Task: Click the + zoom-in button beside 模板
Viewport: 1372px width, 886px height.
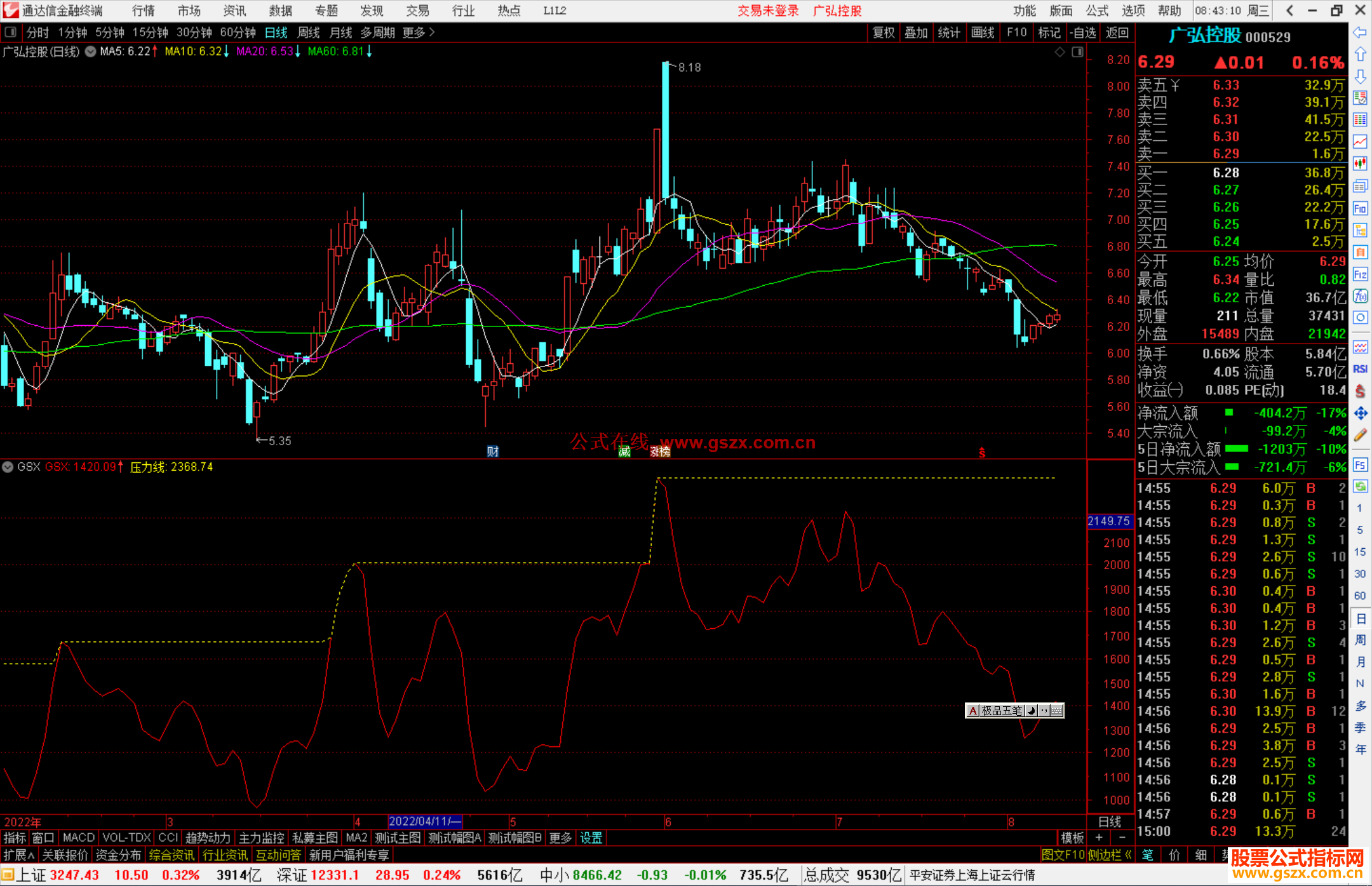Action: (1099, 838)
